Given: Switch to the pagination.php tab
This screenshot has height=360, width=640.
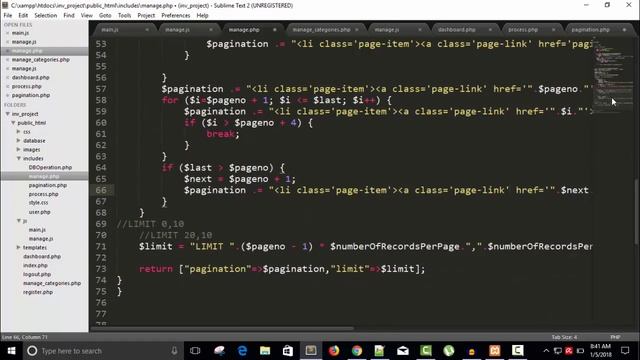Looking at the screenshot, I should click(x=590, y=30).
